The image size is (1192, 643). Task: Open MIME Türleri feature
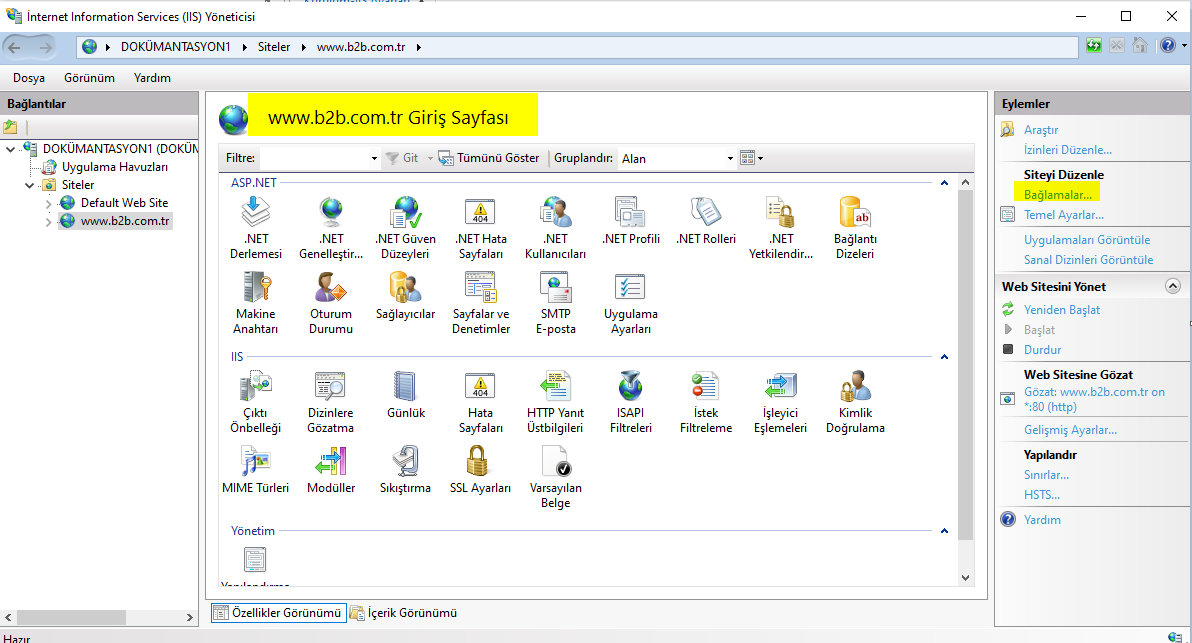[x=255, y=470]
